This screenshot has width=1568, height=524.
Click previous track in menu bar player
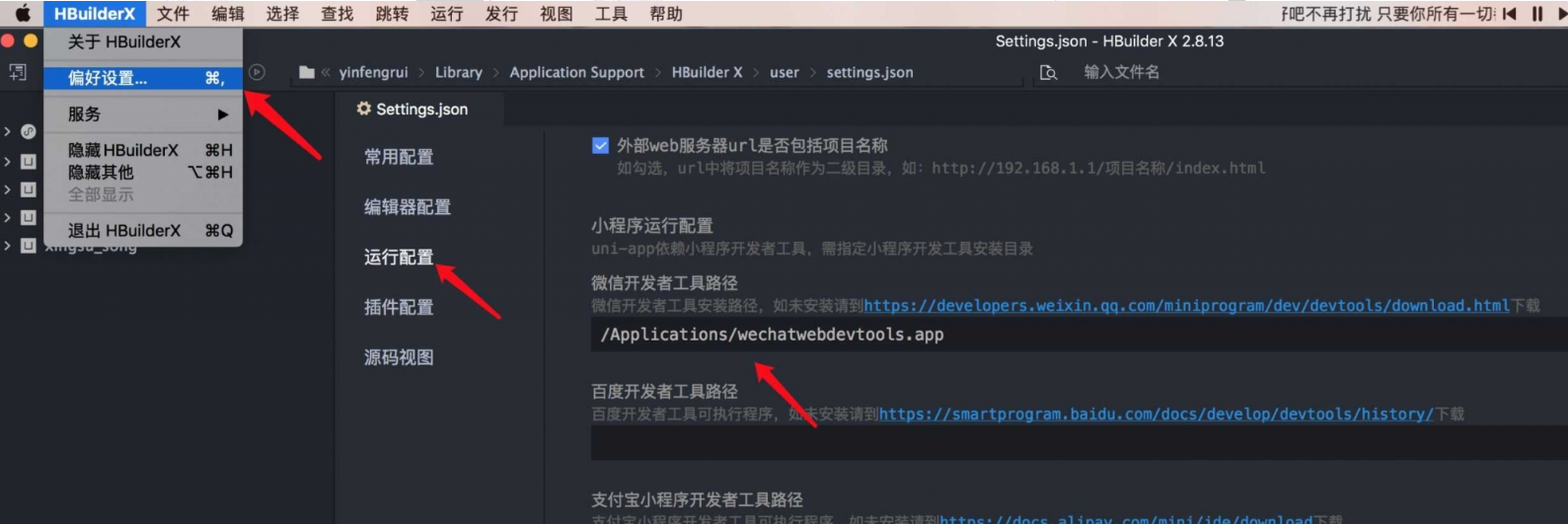click(x=1509, y=14)
